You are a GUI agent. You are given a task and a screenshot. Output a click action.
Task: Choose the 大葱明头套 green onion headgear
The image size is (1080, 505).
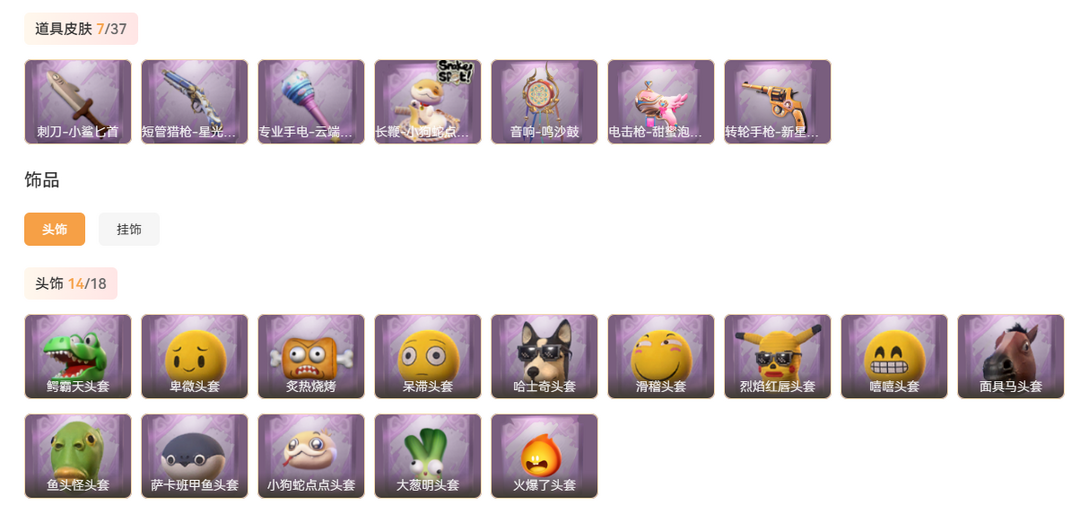tap(428, 456)
